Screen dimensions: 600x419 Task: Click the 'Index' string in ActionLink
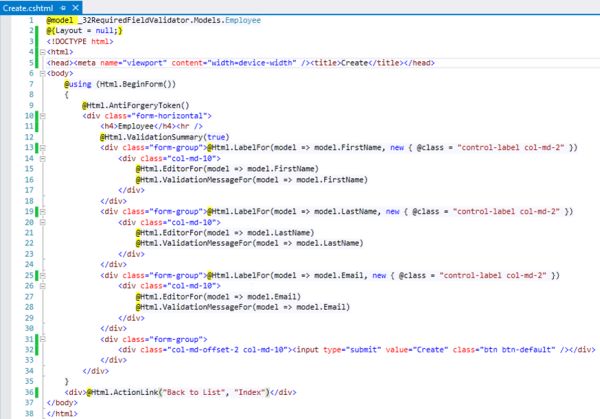click(250, 392)
